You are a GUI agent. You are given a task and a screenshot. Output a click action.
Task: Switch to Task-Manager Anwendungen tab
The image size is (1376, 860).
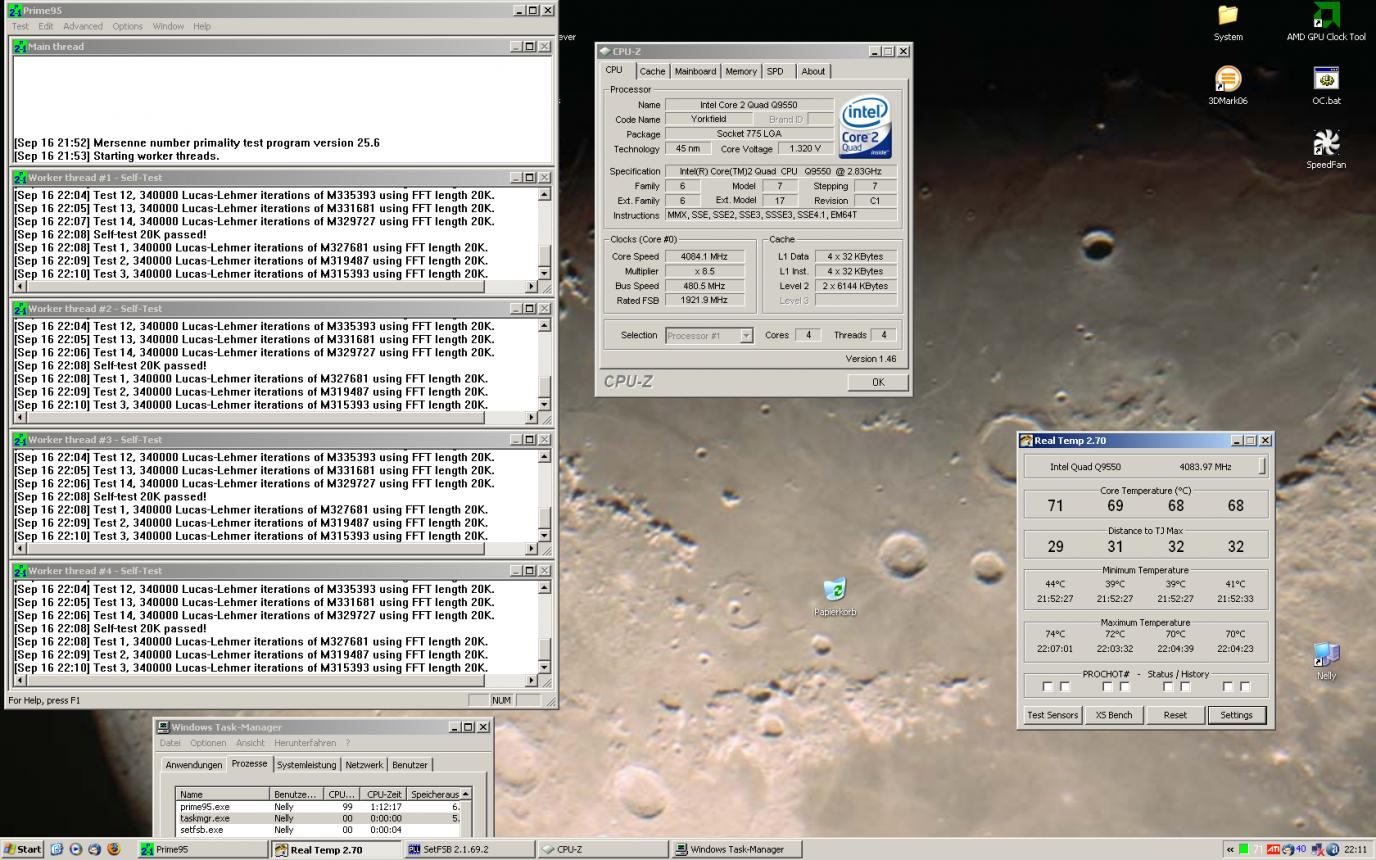tap(194, 765)
